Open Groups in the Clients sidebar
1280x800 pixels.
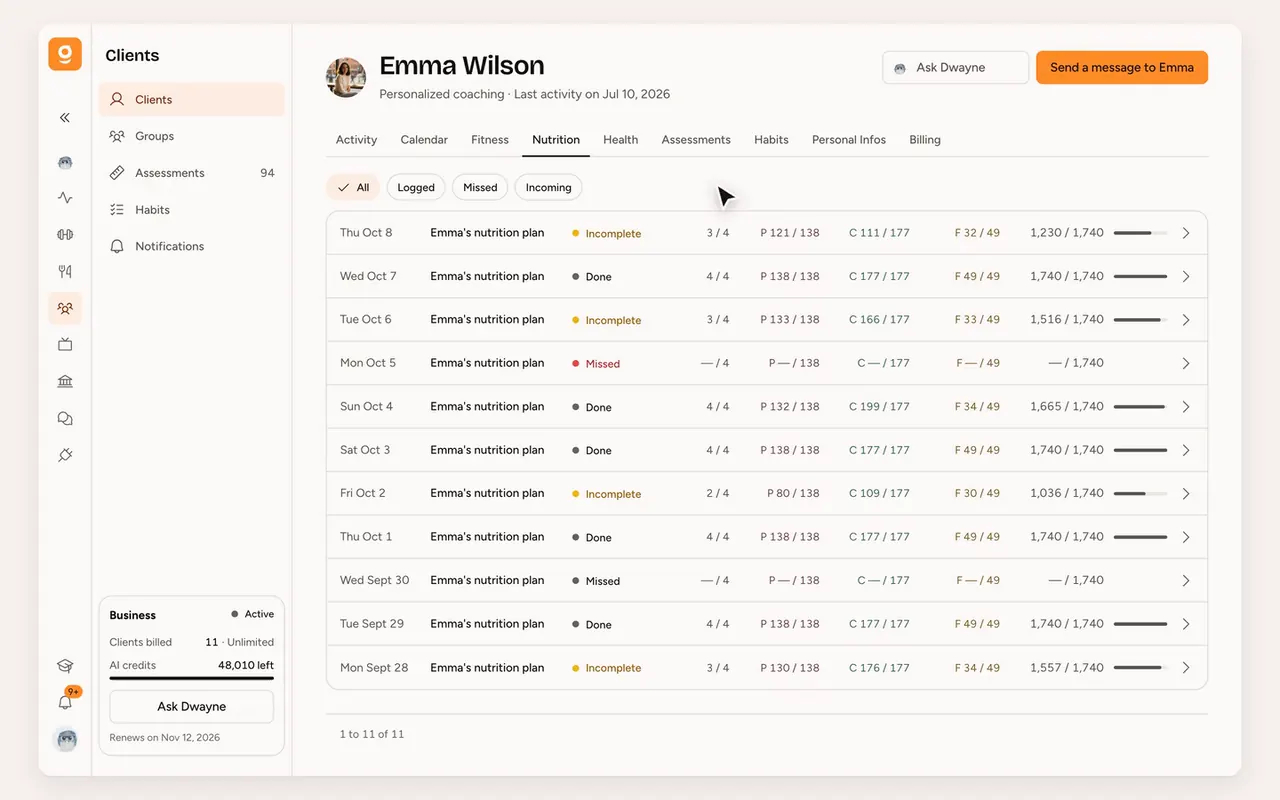[191, 136]
